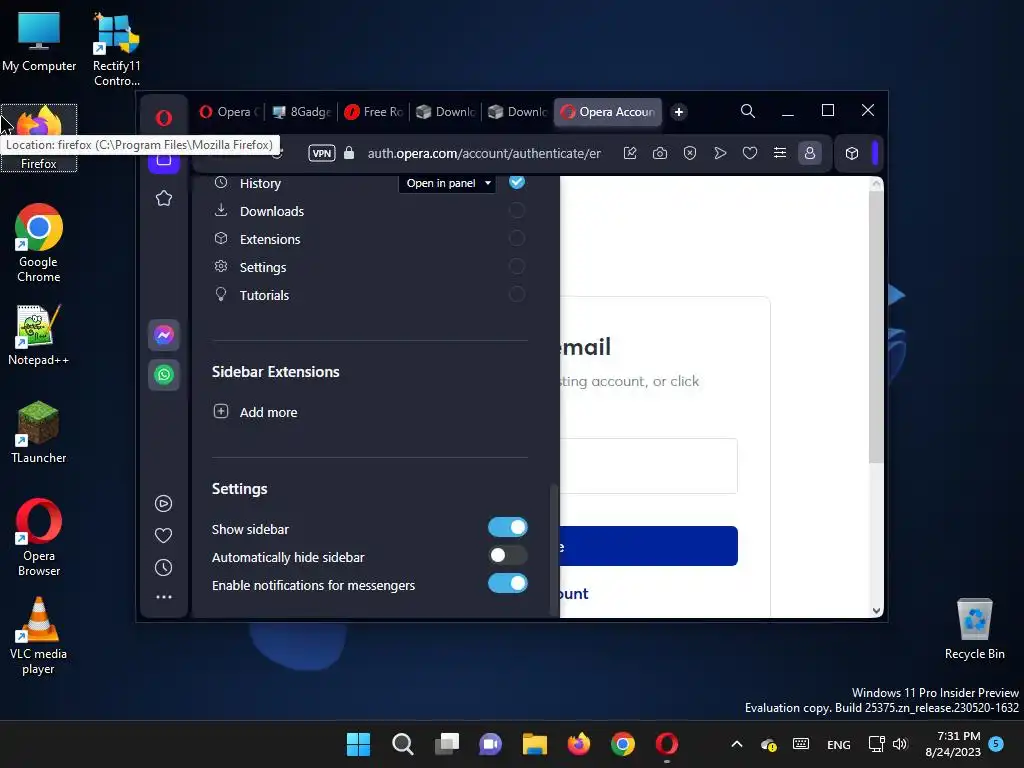
Task: Open File Explorer from the taskbar
Action: click(x=535, y=744)
